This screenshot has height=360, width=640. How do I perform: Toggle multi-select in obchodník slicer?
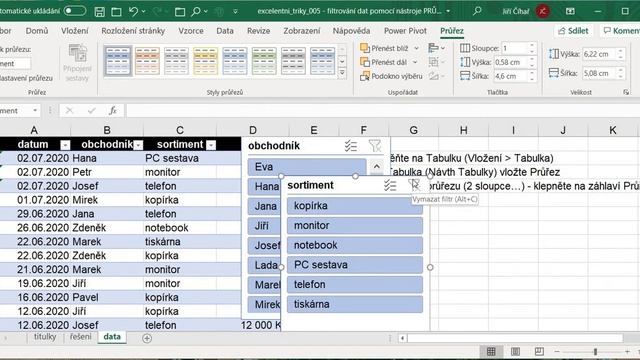coord(351,146)
